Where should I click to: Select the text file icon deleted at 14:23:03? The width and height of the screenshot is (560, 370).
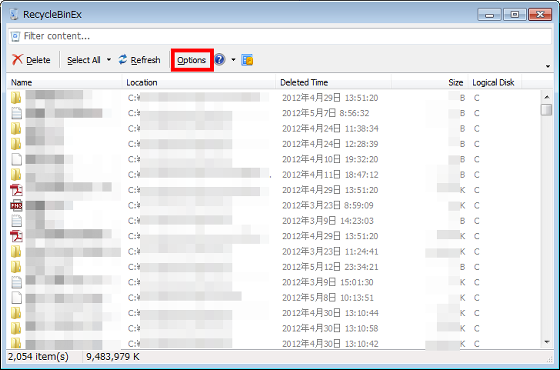16,221
